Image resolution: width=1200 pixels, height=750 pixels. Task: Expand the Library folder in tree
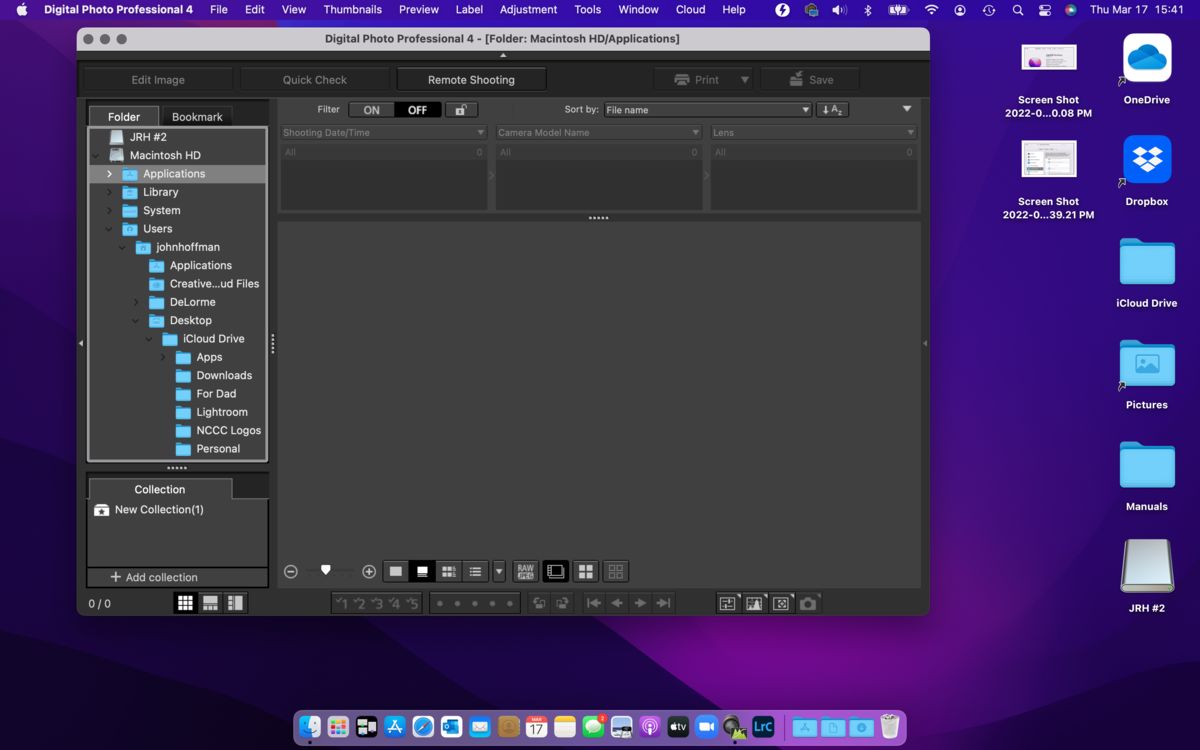coord(109,192)
